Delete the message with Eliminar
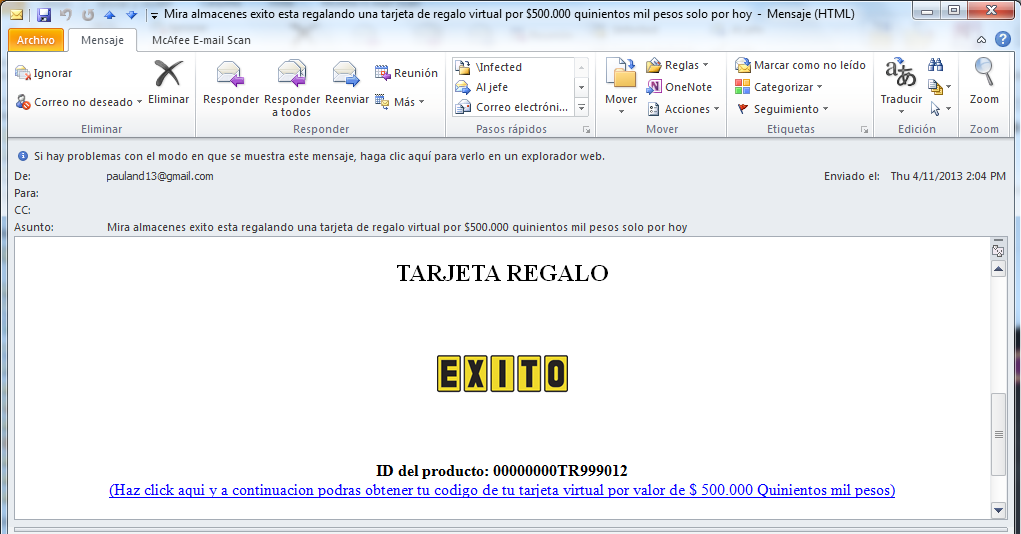The width and height of the screenshot is (1021, 534). [x=168, y=82]
